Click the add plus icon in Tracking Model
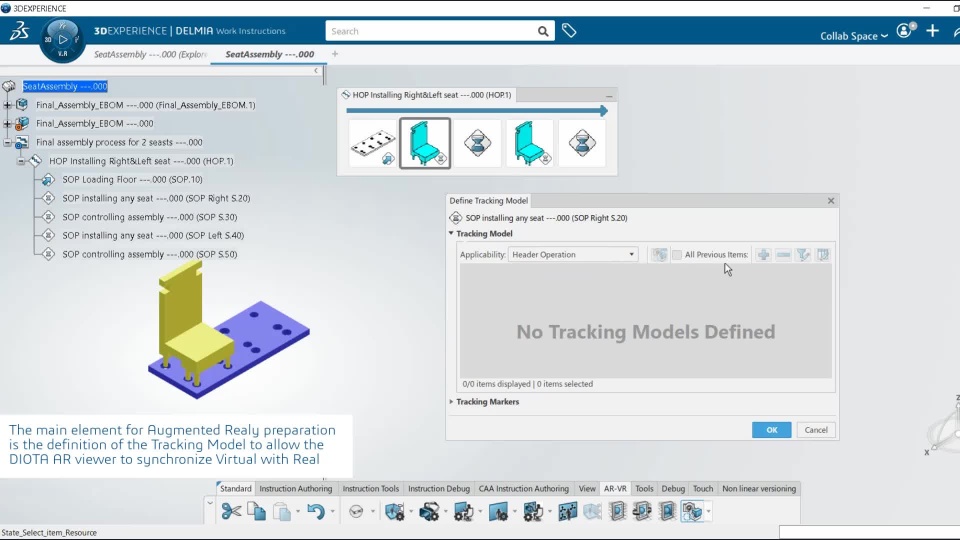This screenshot has height=540, width=960. pos(763,255)
